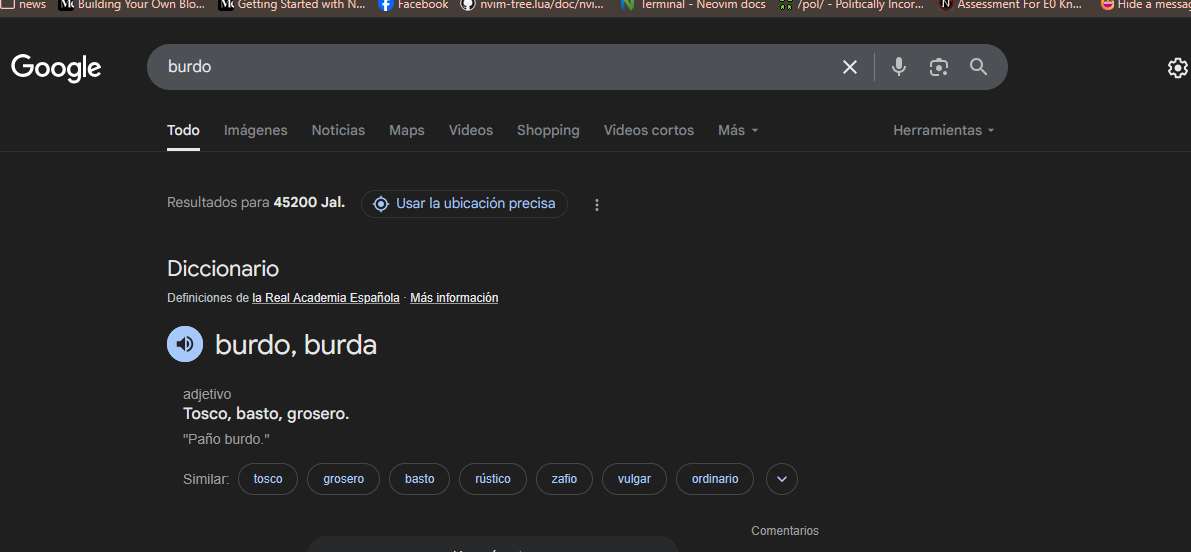The width and height of the screenshot is (1191, 552).
Task: Open the settings gear icon
Action: click(1177, 68)
